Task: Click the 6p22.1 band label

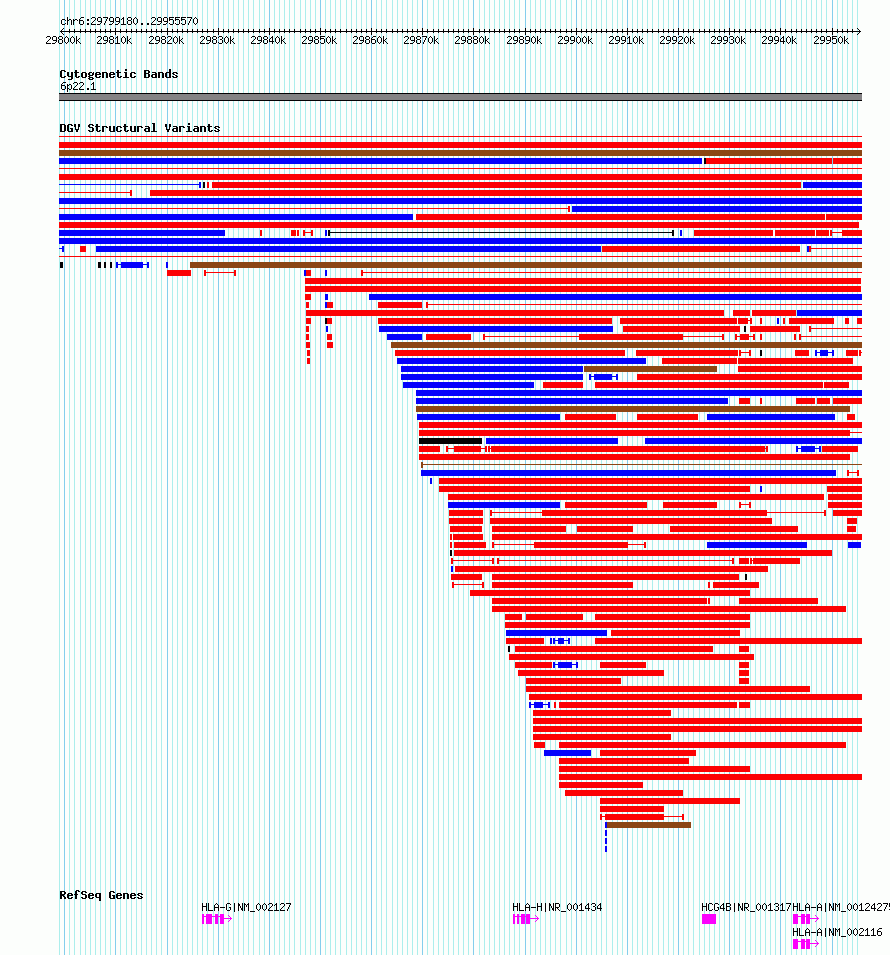Action: click(x=78, y=86)
